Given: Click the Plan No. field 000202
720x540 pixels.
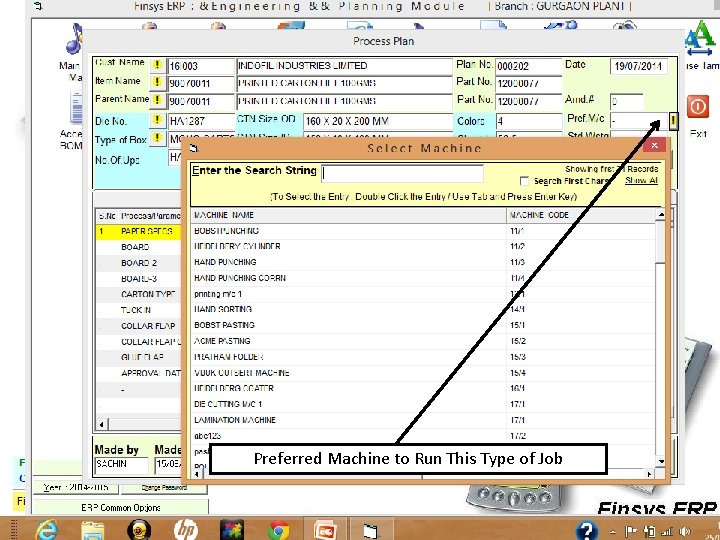Looking at the screenshot, I should tap(529, 66).
